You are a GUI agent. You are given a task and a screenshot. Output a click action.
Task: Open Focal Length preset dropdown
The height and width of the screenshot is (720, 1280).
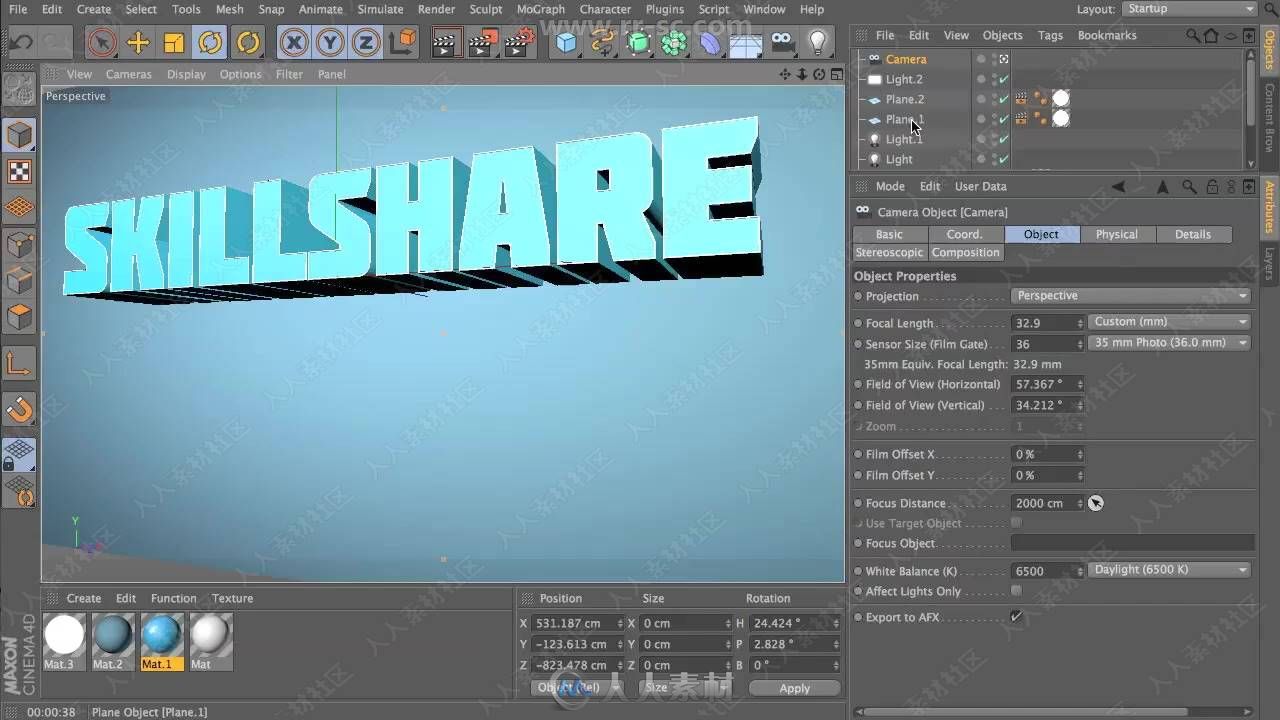(x=1169, y=322)
